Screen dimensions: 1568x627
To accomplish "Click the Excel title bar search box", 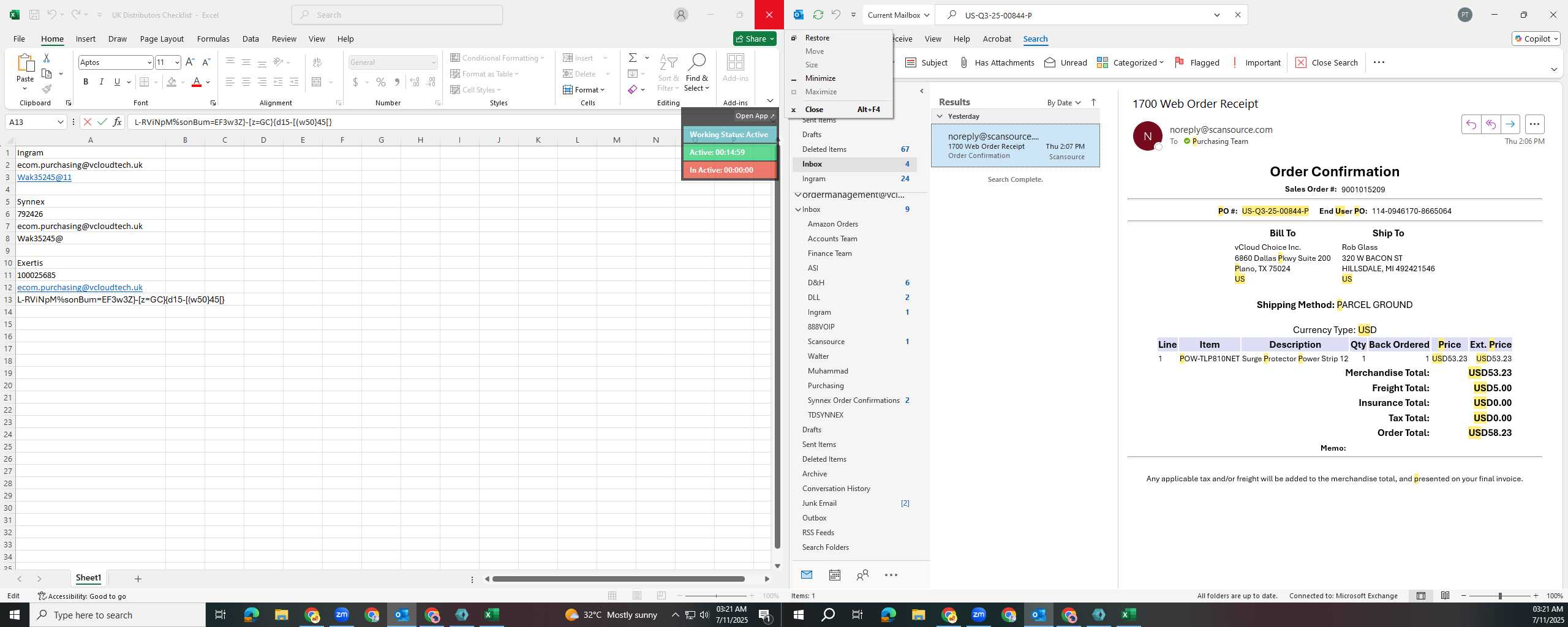I will (398, 15).
